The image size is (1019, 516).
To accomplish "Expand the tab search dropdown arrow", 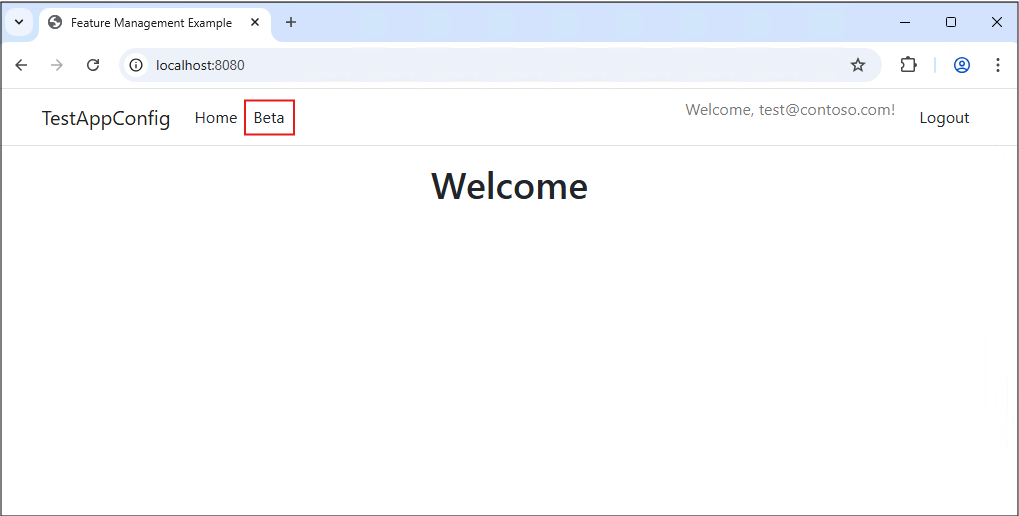I will [19, 22].
